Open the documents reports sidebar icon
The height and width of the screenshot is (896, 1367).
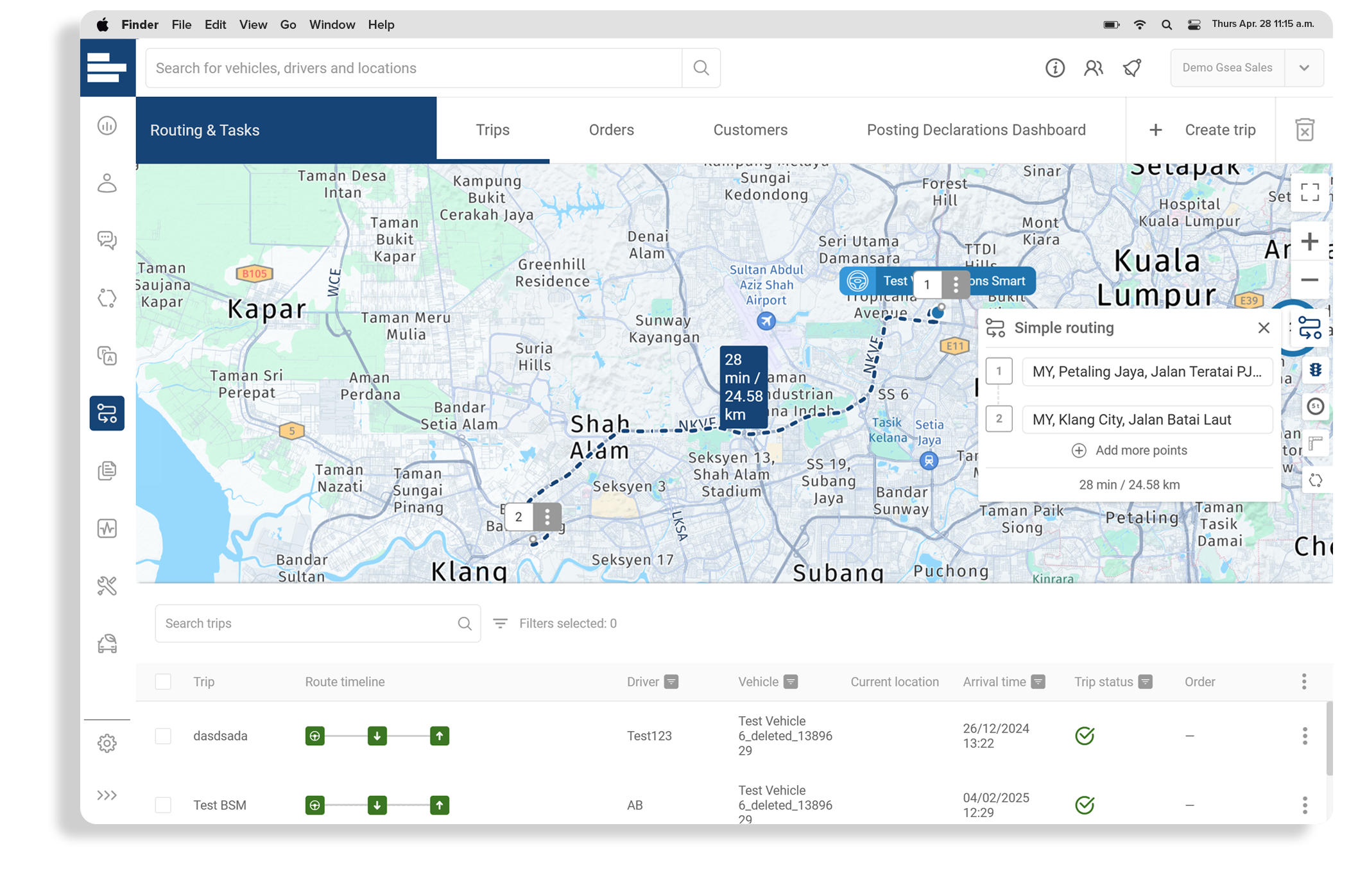[x=107, y=470]
